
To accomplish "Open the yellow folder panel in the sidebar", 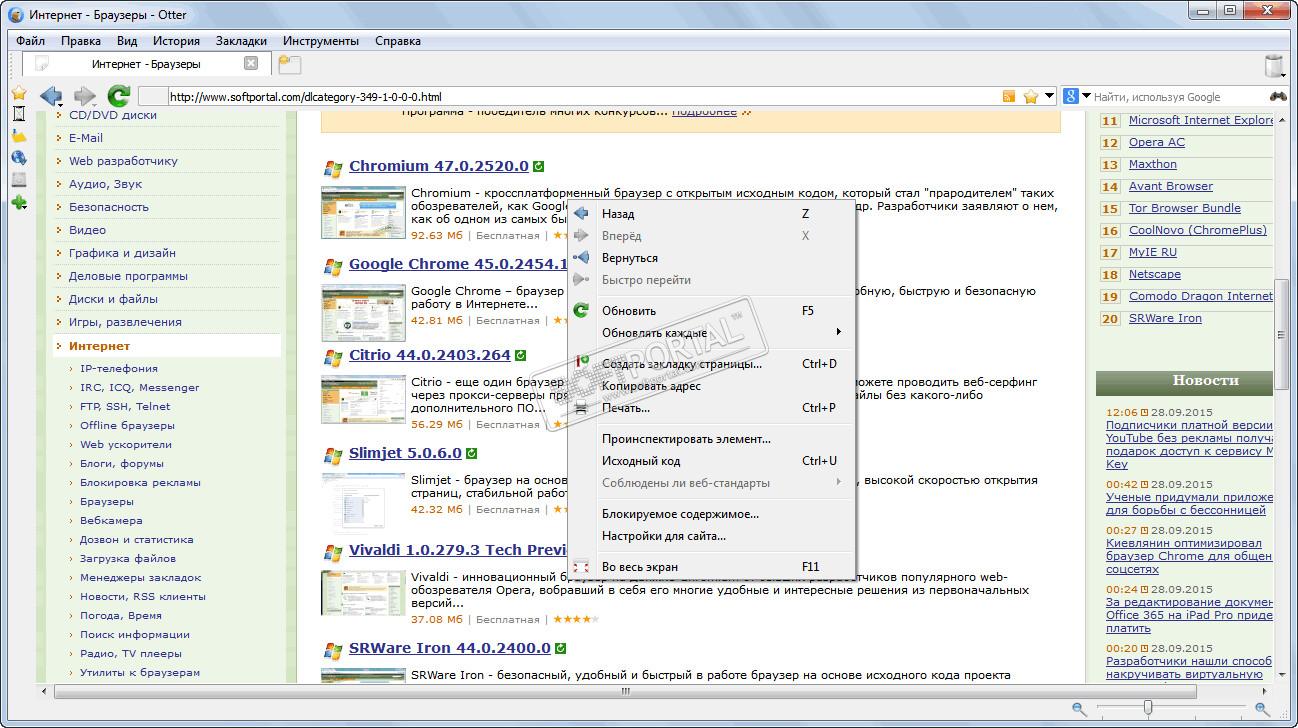I will (18, 136).
